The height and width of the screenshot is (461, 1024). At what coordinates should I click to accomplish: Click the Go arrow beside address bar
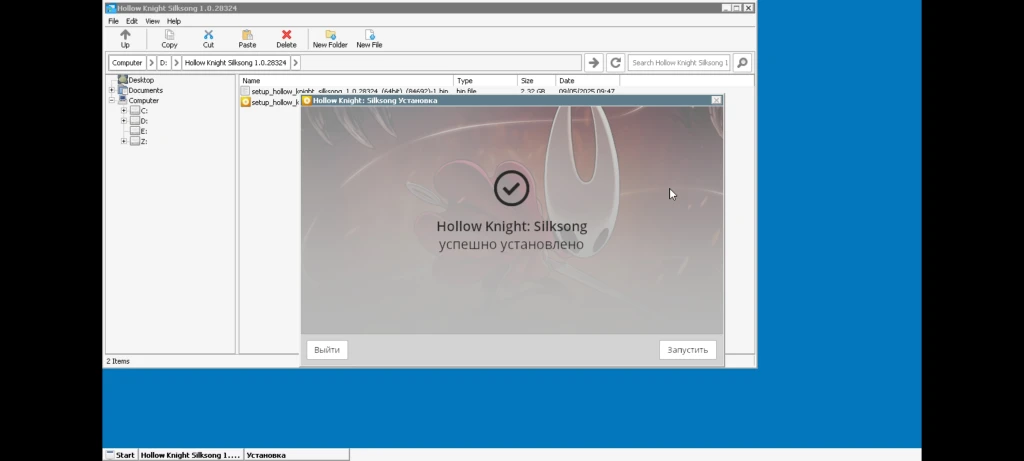593,63
